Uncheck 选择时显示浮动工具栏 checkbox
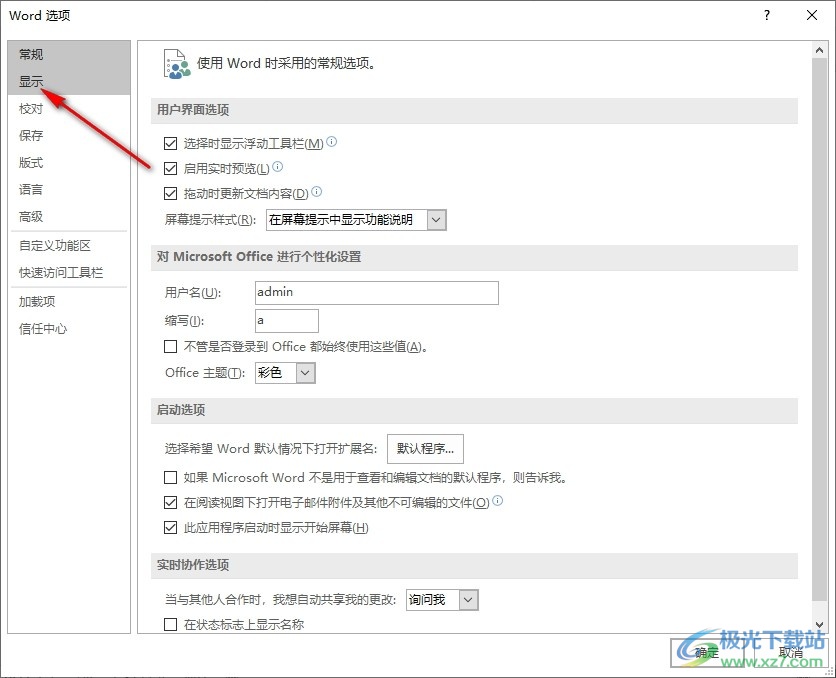This screenshot has width=836, height=678. pos(171,143)
